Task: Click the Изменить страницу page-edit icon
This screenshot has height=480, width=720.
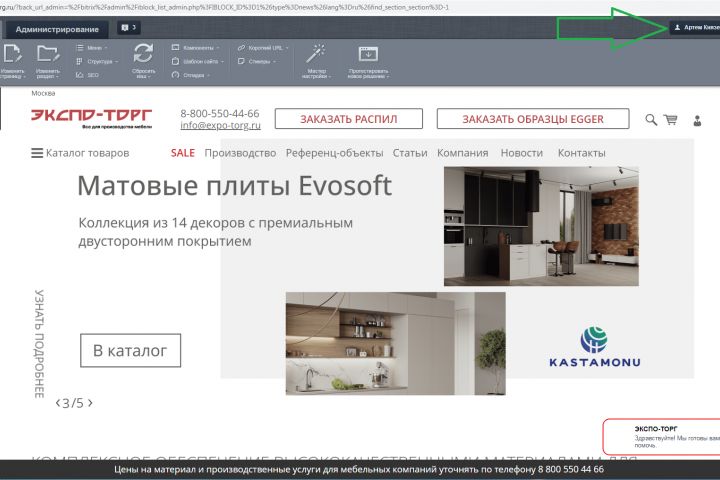Action: pos(12,54)
